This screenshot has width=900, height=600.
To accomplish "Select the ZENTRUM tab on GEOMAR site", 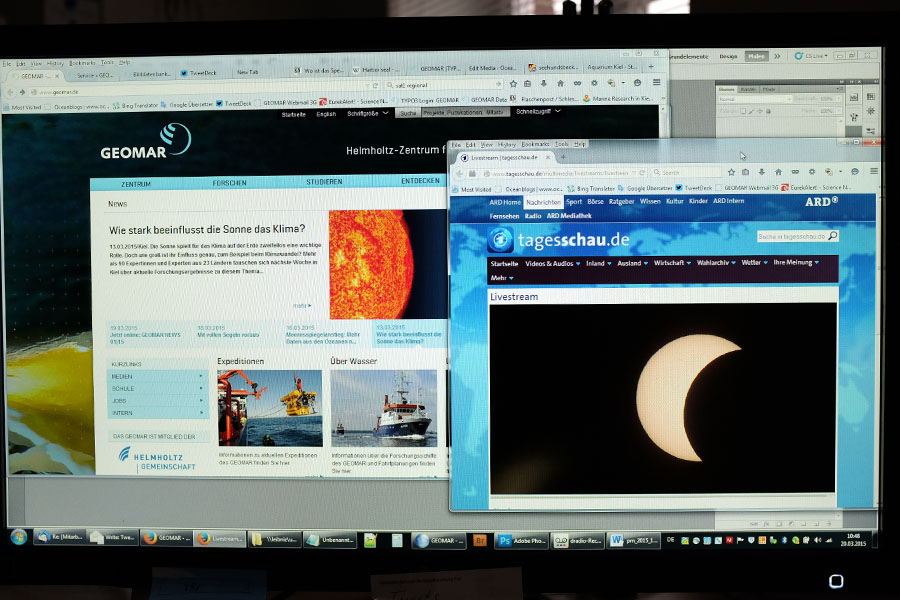I will click(x=136, y=184).
